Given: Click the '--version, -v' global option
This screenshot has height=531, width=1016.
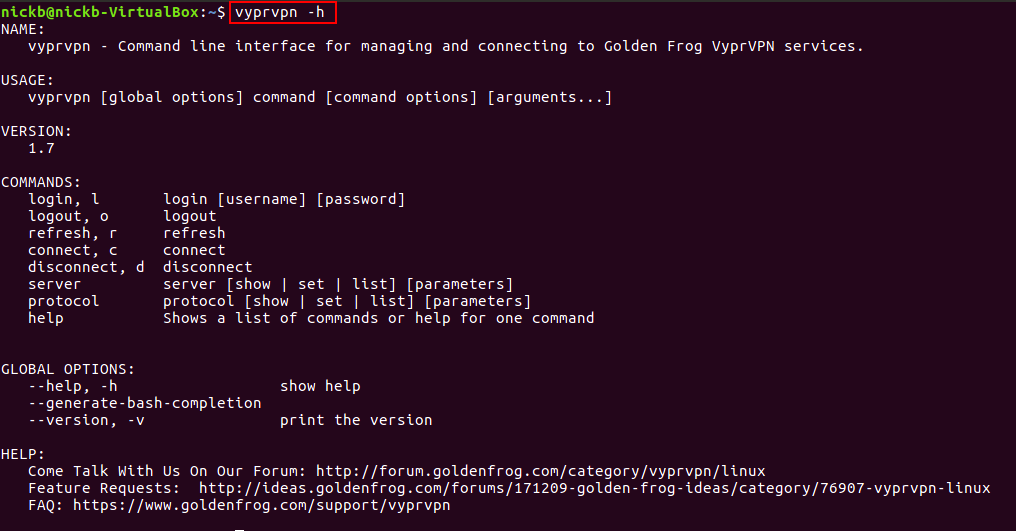Looking at the screenshot, I should [87, 420].
